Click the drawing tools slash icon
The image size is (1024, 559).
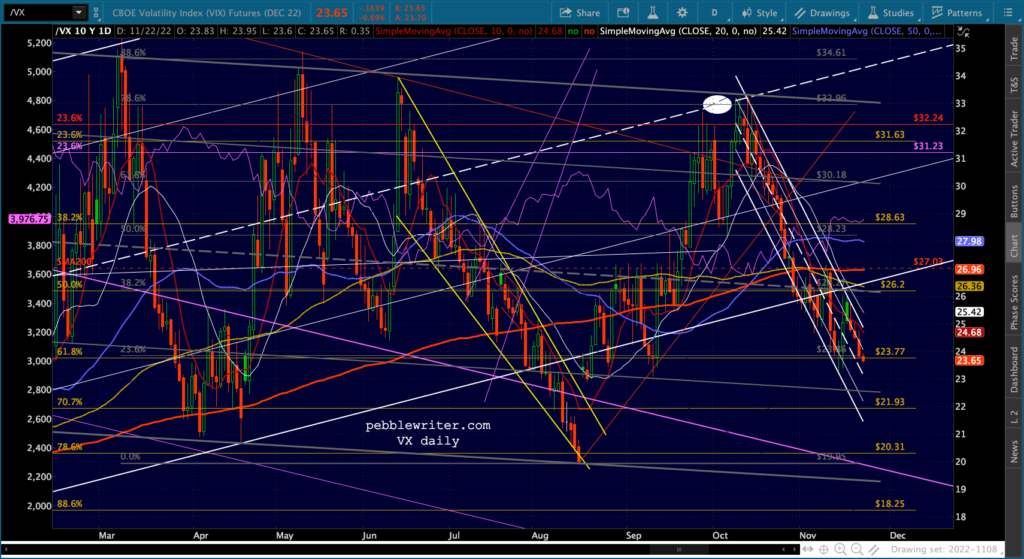[x=873, y=549]
